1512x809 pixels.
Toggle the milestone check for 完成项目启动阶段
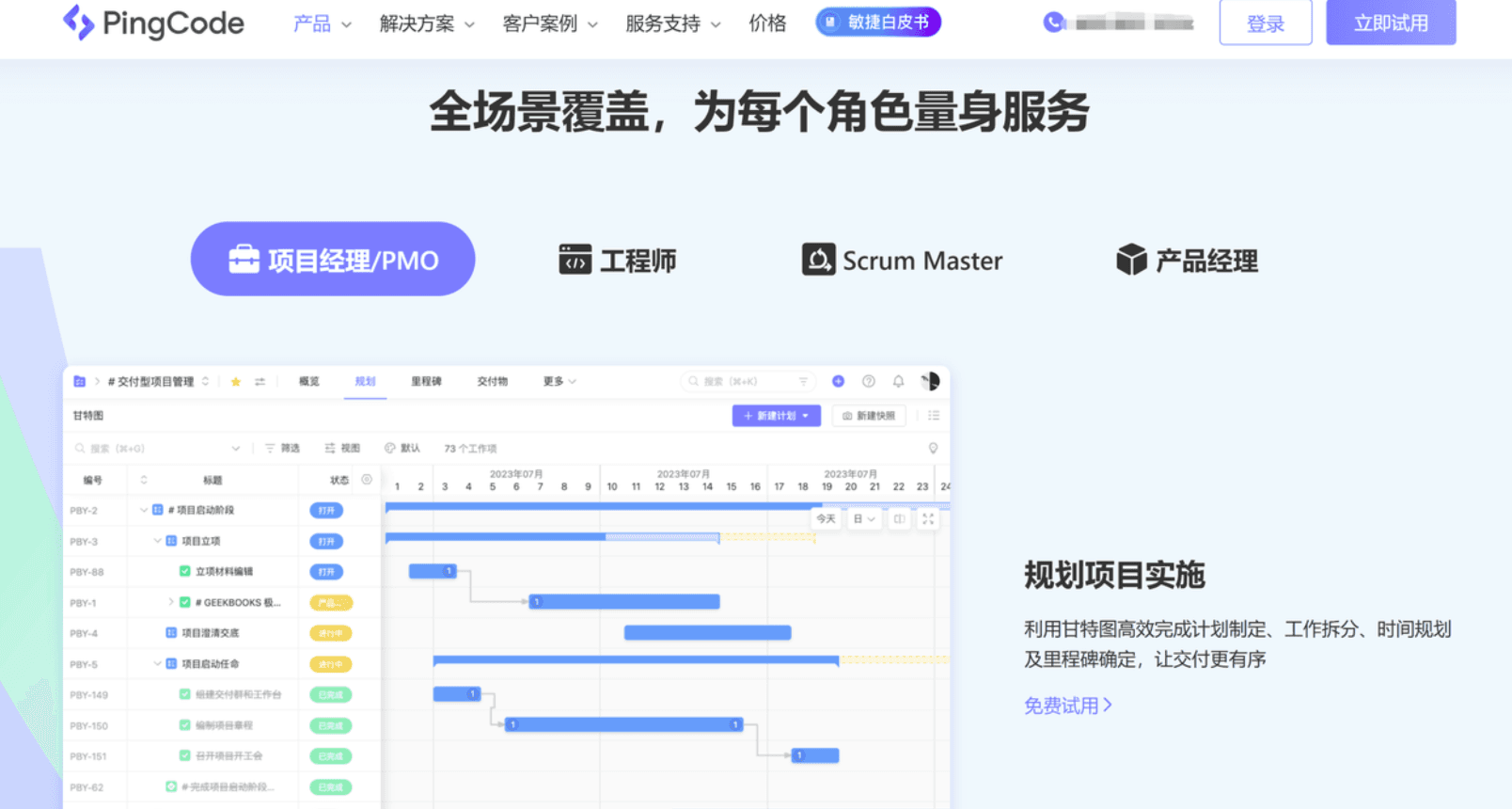171,786
